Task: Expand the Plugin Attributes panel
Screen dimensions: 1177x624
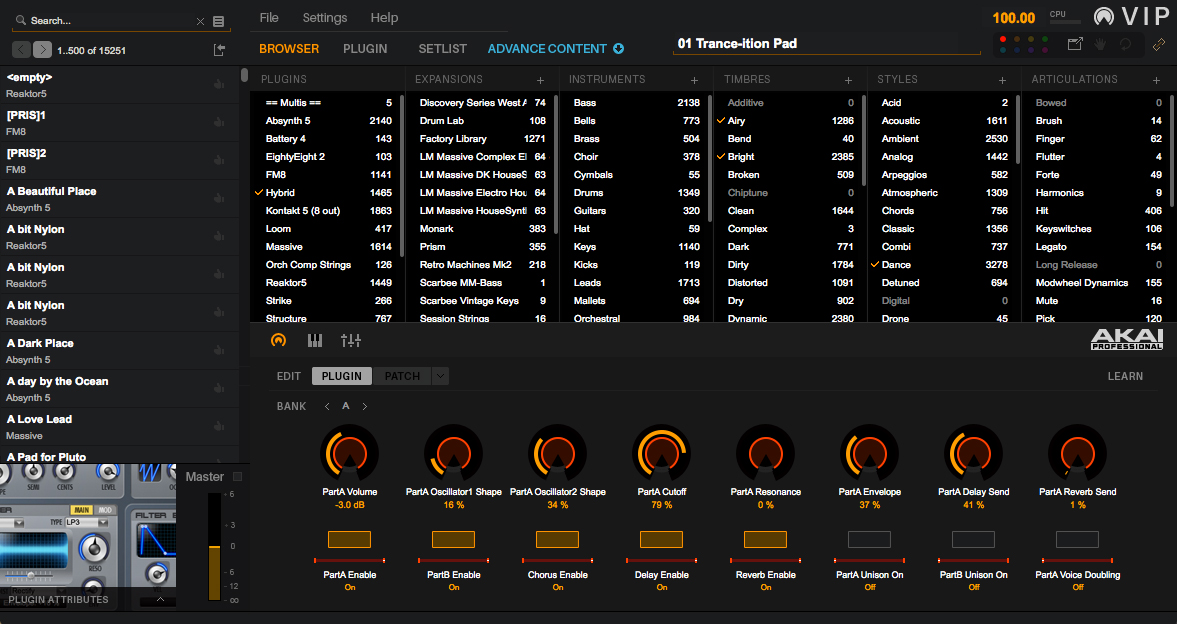Action: click(x=160, y=599)
